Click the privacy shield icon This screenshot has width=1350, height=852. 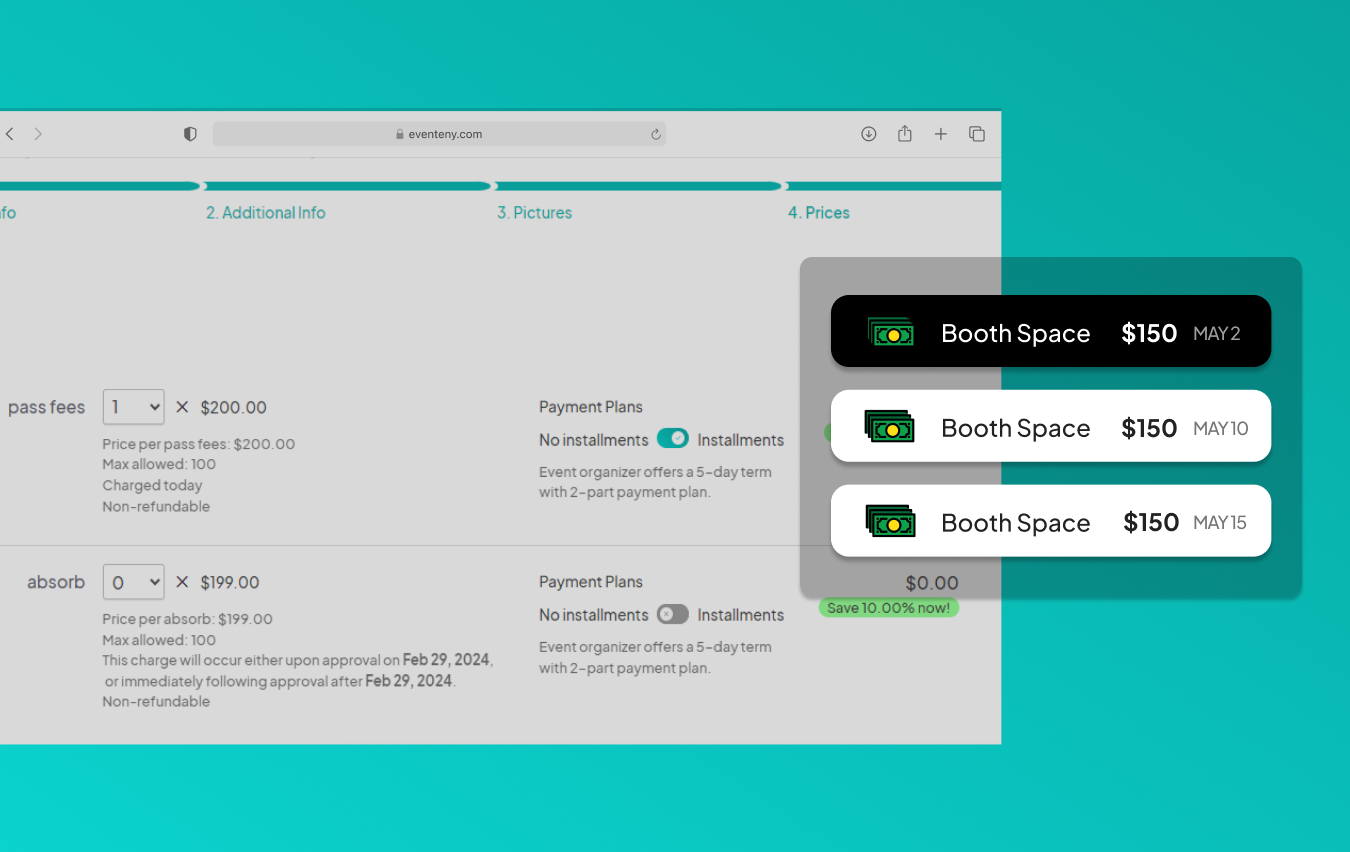tap(190, 134)
